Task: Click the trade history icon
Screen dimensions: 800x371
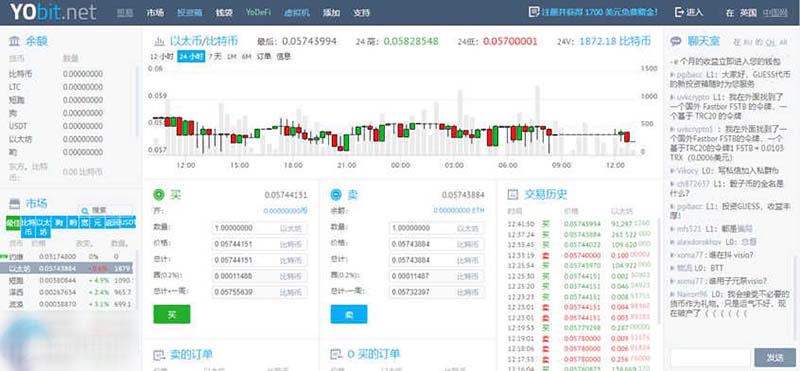Action: [x=513, y=194]
